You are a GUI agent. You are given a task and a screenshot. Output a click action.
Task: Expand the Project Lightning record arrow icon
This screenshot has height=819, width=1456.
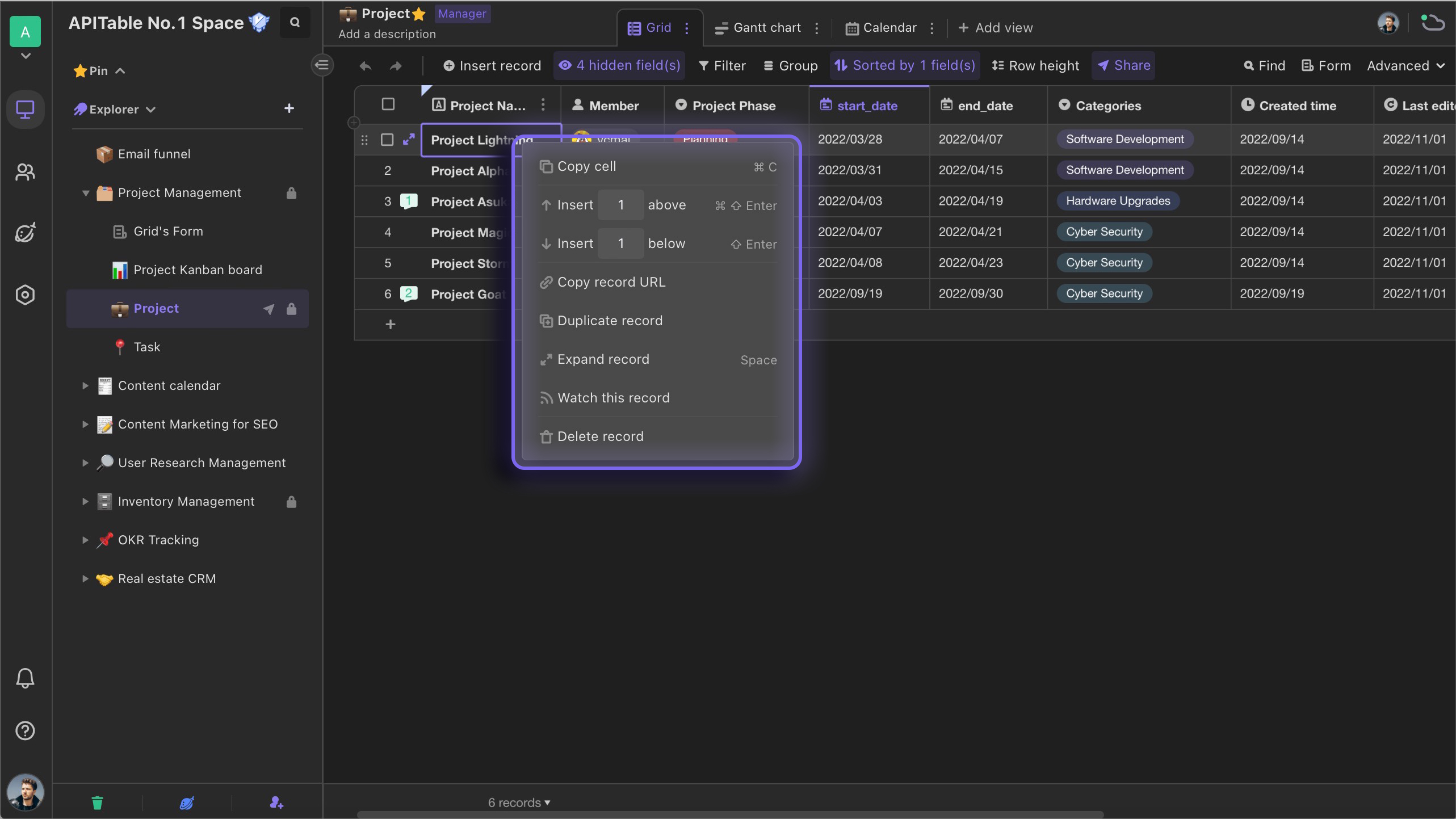[408, 140]
